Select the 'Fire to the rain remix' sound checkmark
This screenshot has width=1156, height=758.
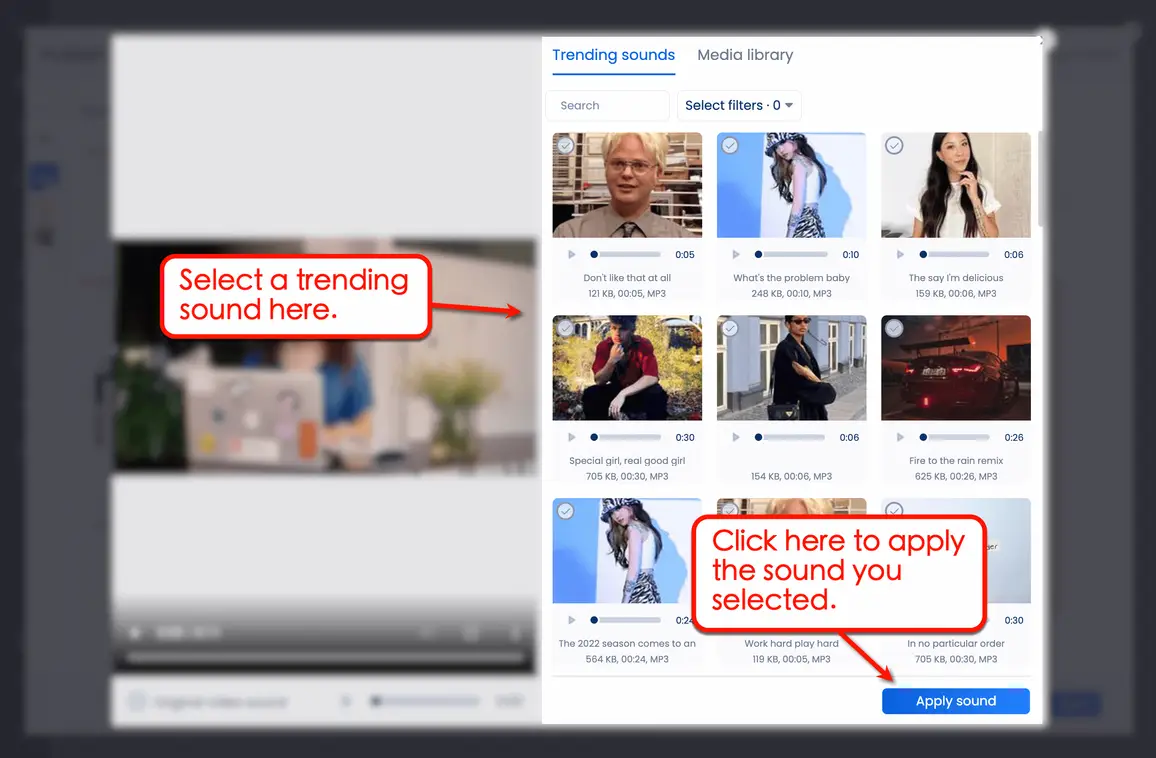(x=893, y=328)
